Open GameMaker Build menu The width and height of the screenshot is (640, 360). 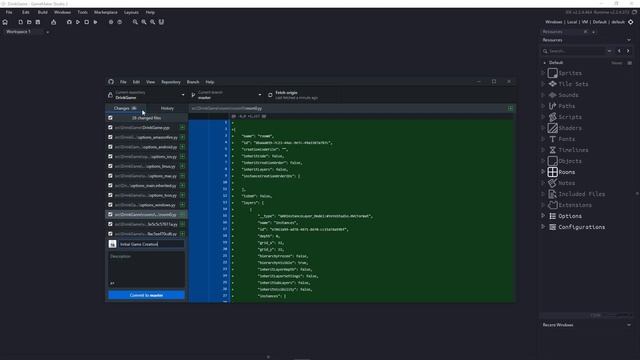[x=42, y=13]
